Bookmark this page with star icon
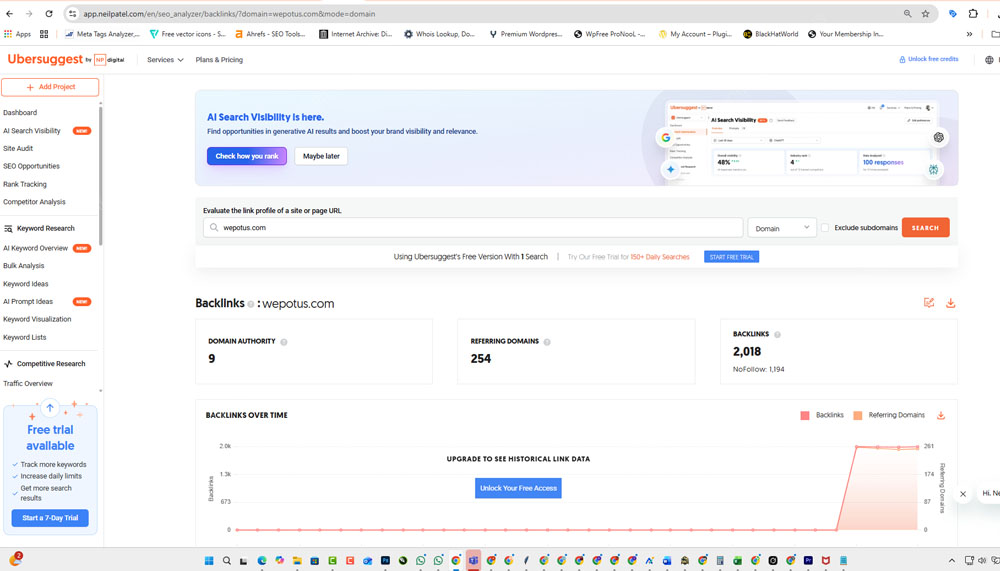1000x571 pixels. (x=925, y=13)
